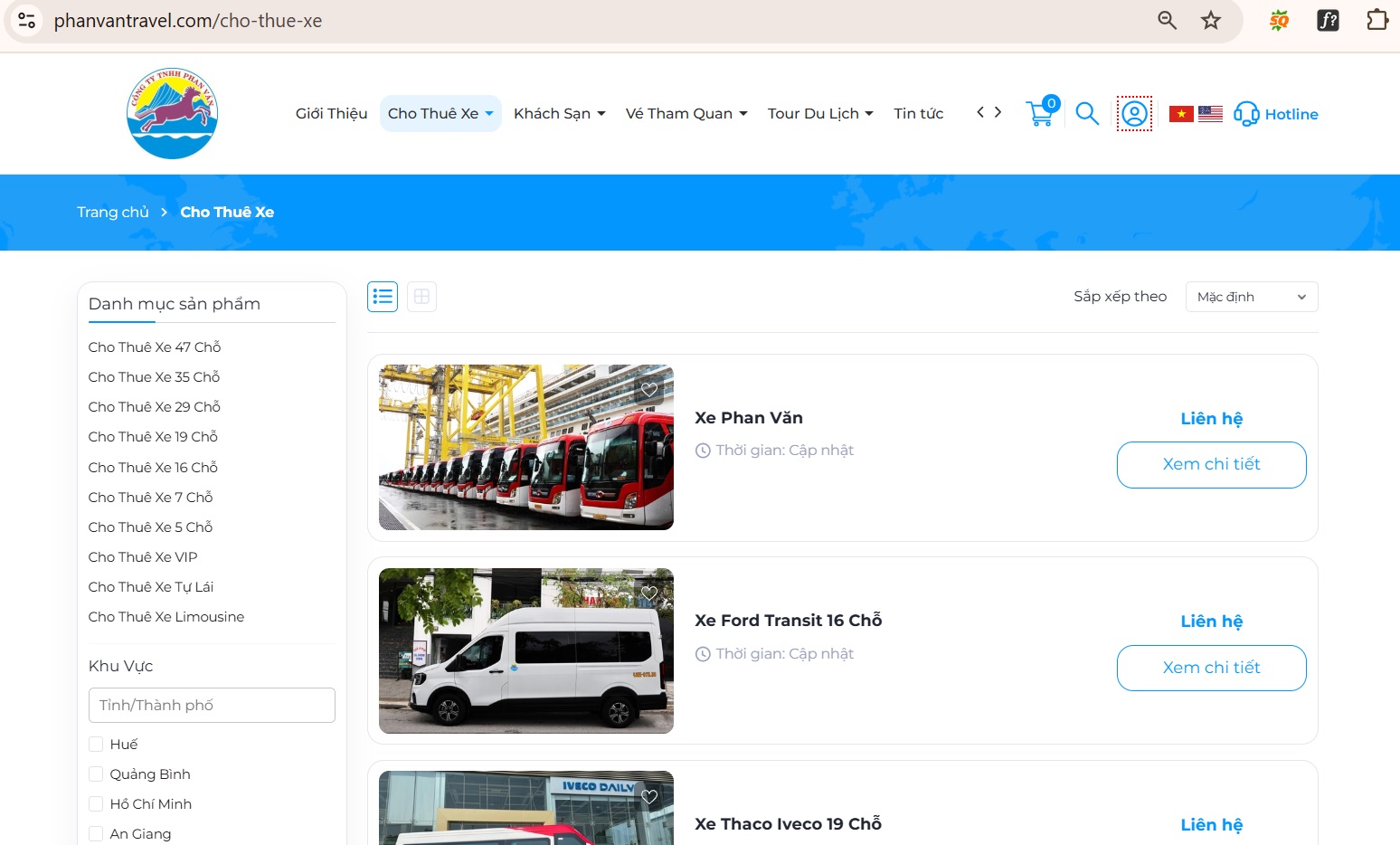Click the search icon
The height and width of the screenshot is (845, 1400).
(1087, 113)
